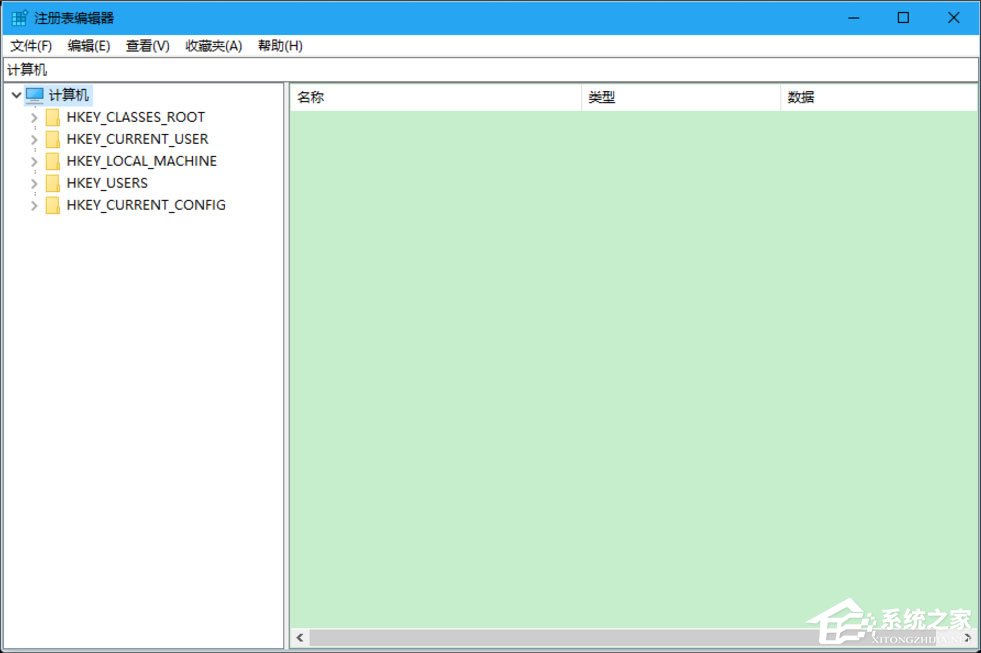The width and height of the screenshot is (981, 653).
Task: Click the HKEY_LOCAL_MACHINE folder icon
Action: point(52,161)
